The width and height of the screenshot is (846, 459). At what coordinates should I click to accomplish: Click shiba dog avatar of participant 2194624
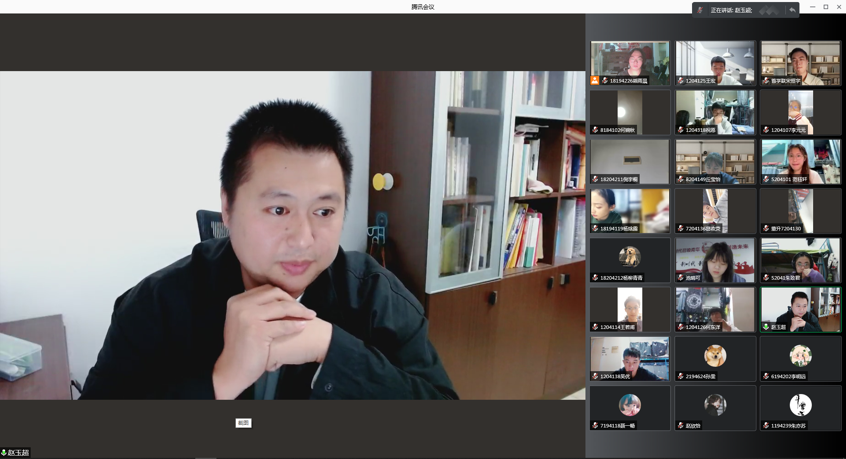point(714,355)
